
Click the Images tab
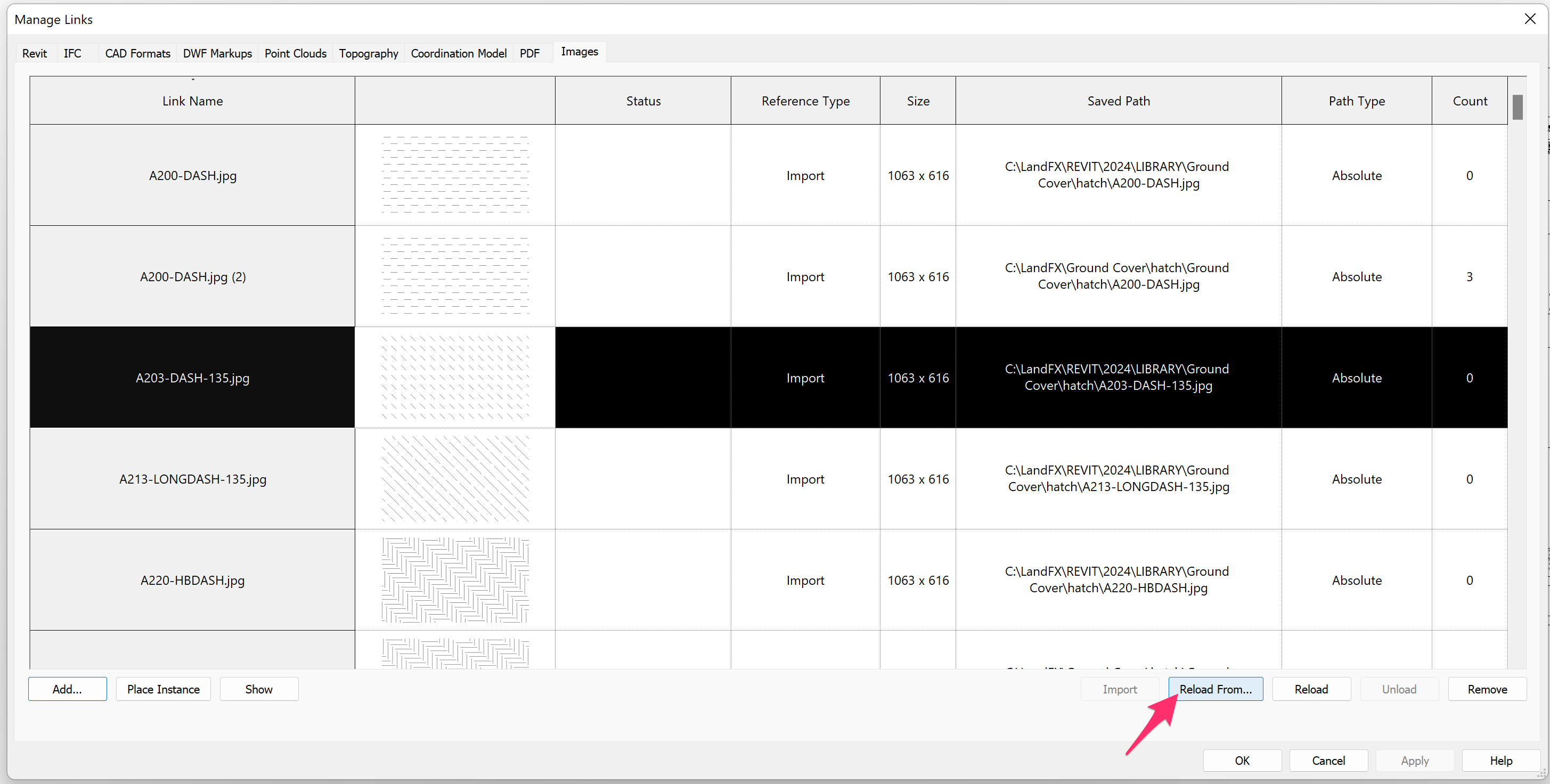[x=579, y=52]
